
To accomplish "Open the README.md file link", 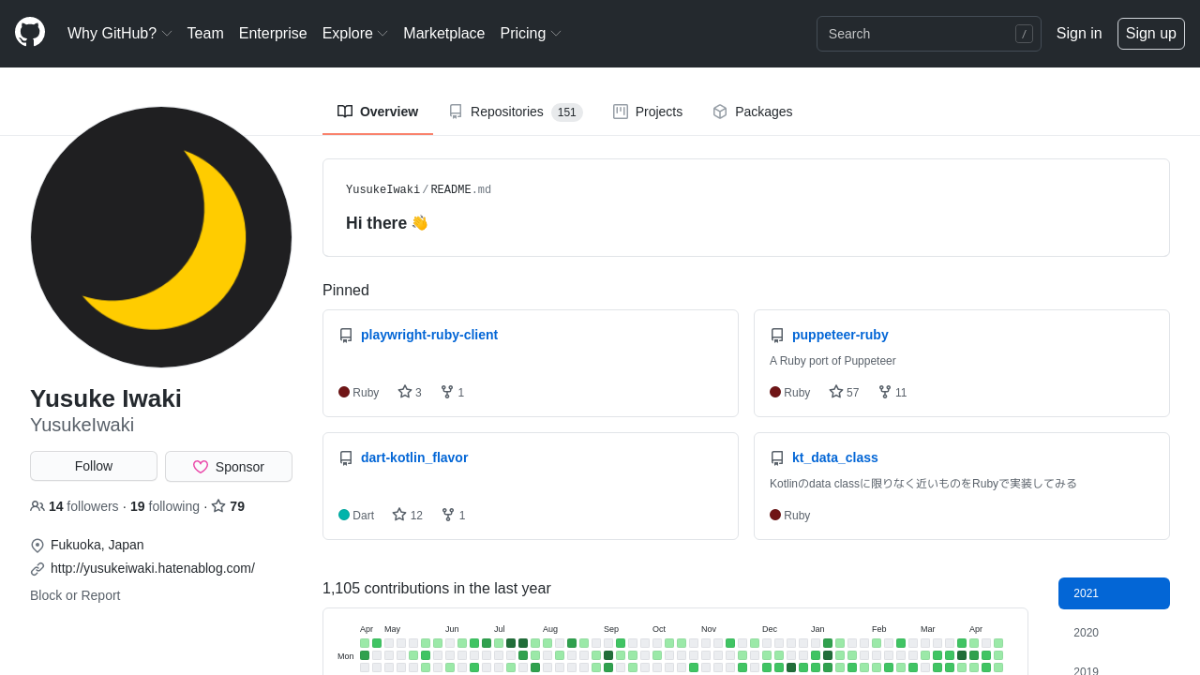I will point(461,190).
